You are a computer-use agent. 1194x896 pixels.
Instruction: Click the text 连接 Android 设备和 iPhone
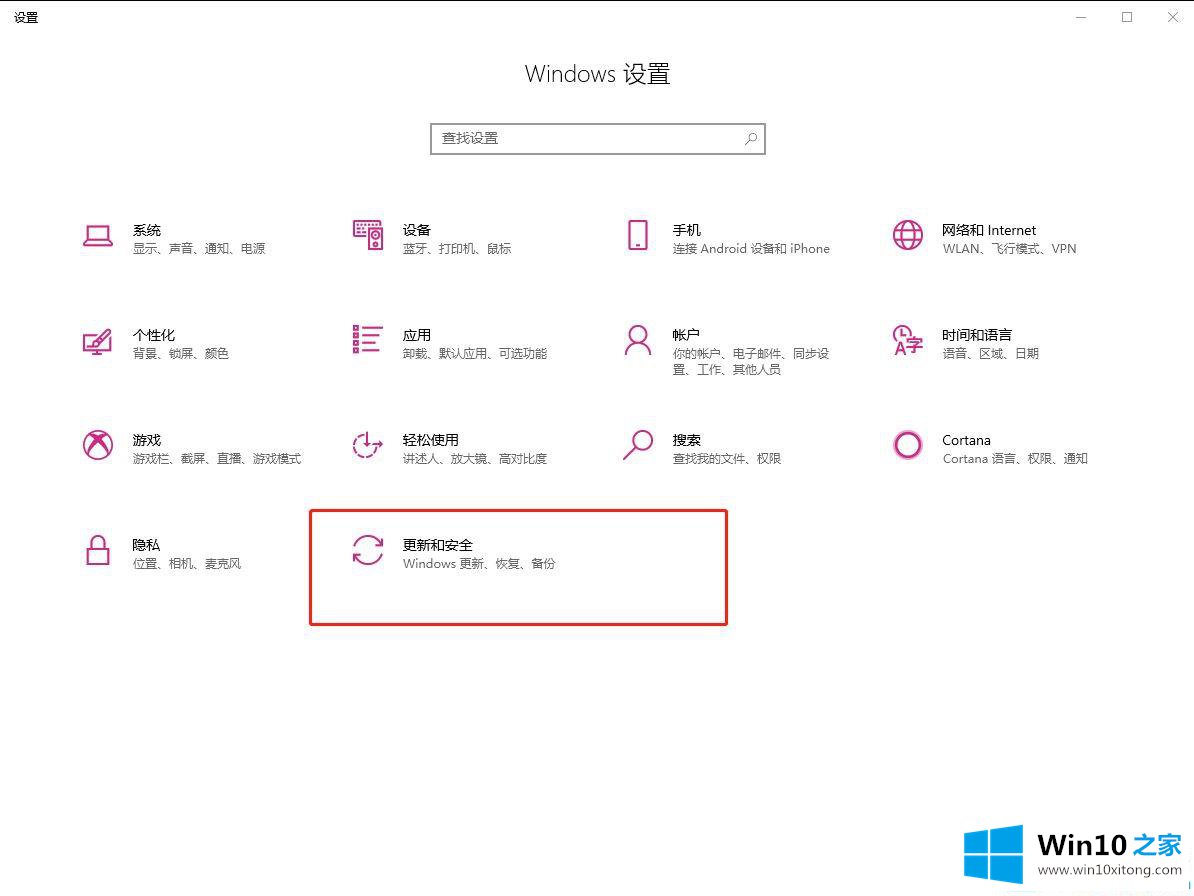[751, 248]
